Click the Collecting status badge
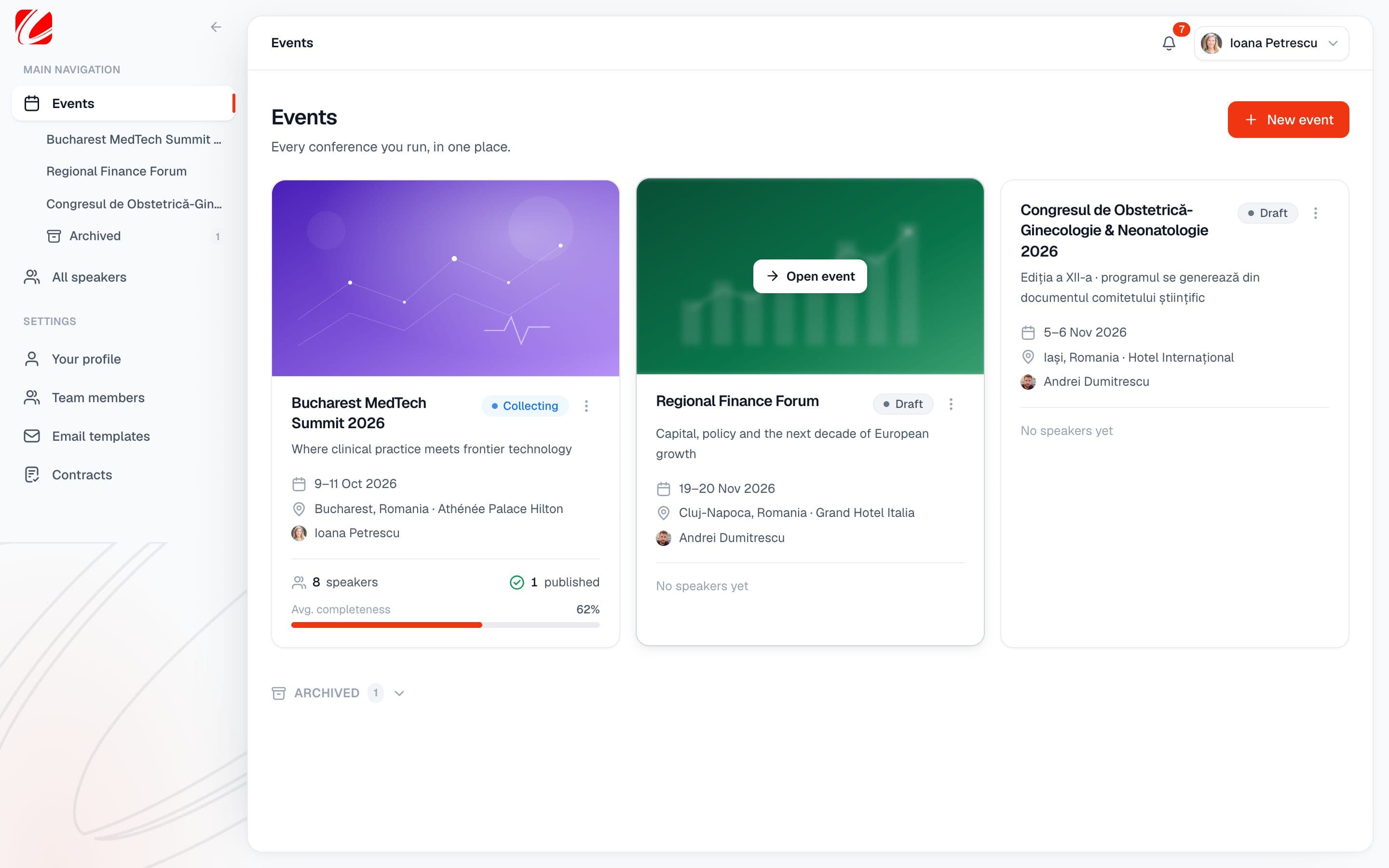The height and width of the screenshot is (868, 1389). [525, 406]
